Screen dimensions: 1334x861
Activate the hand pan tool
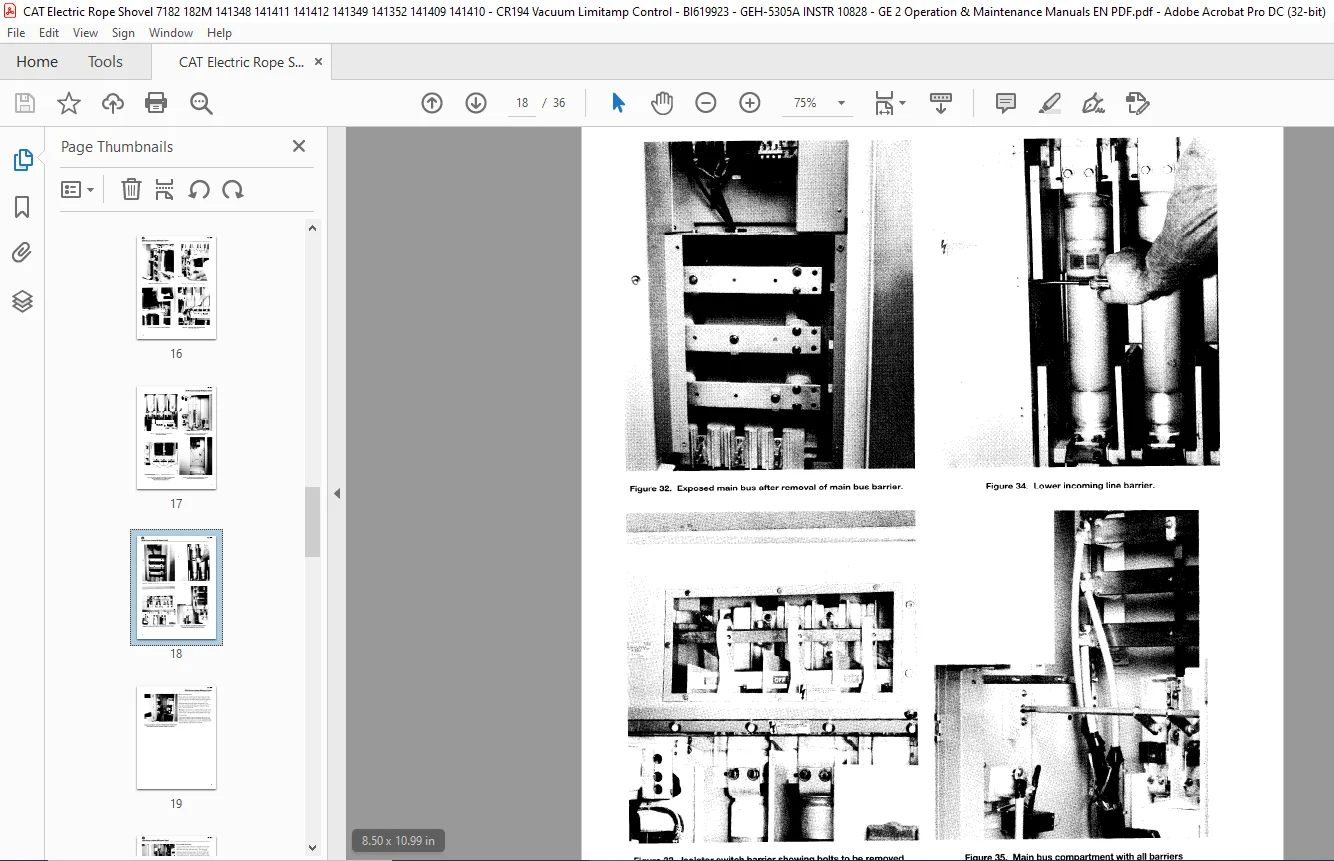click(x=662, y=103)
